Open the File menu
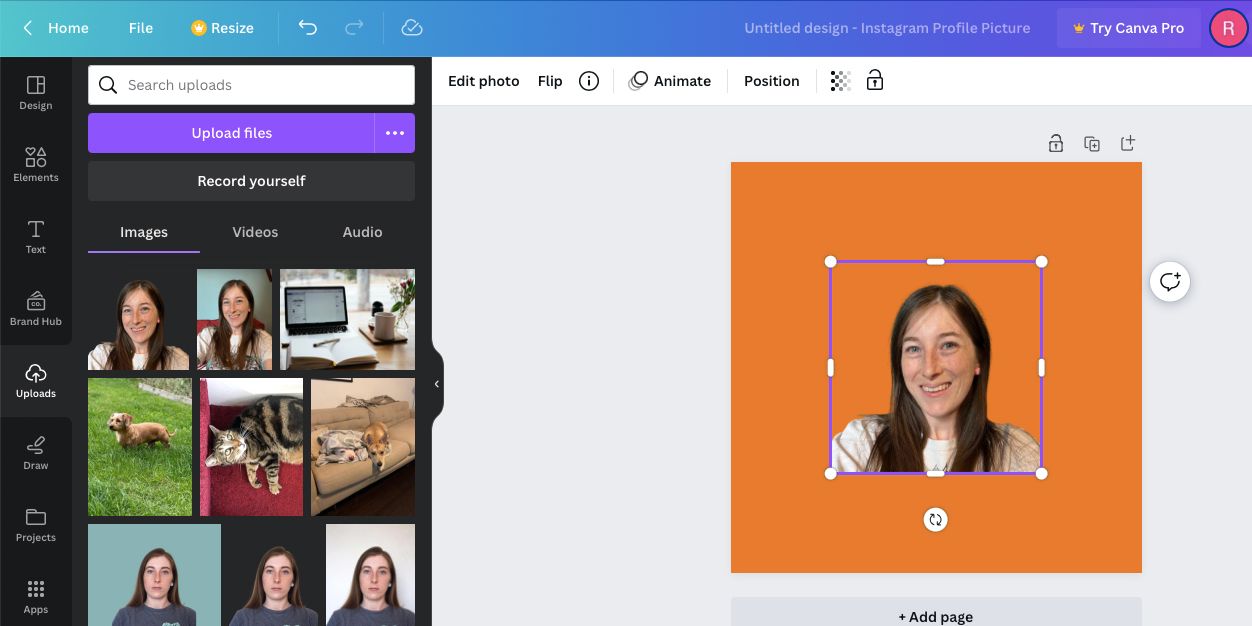Viewport: 1252px width, 626px height. 141,28
